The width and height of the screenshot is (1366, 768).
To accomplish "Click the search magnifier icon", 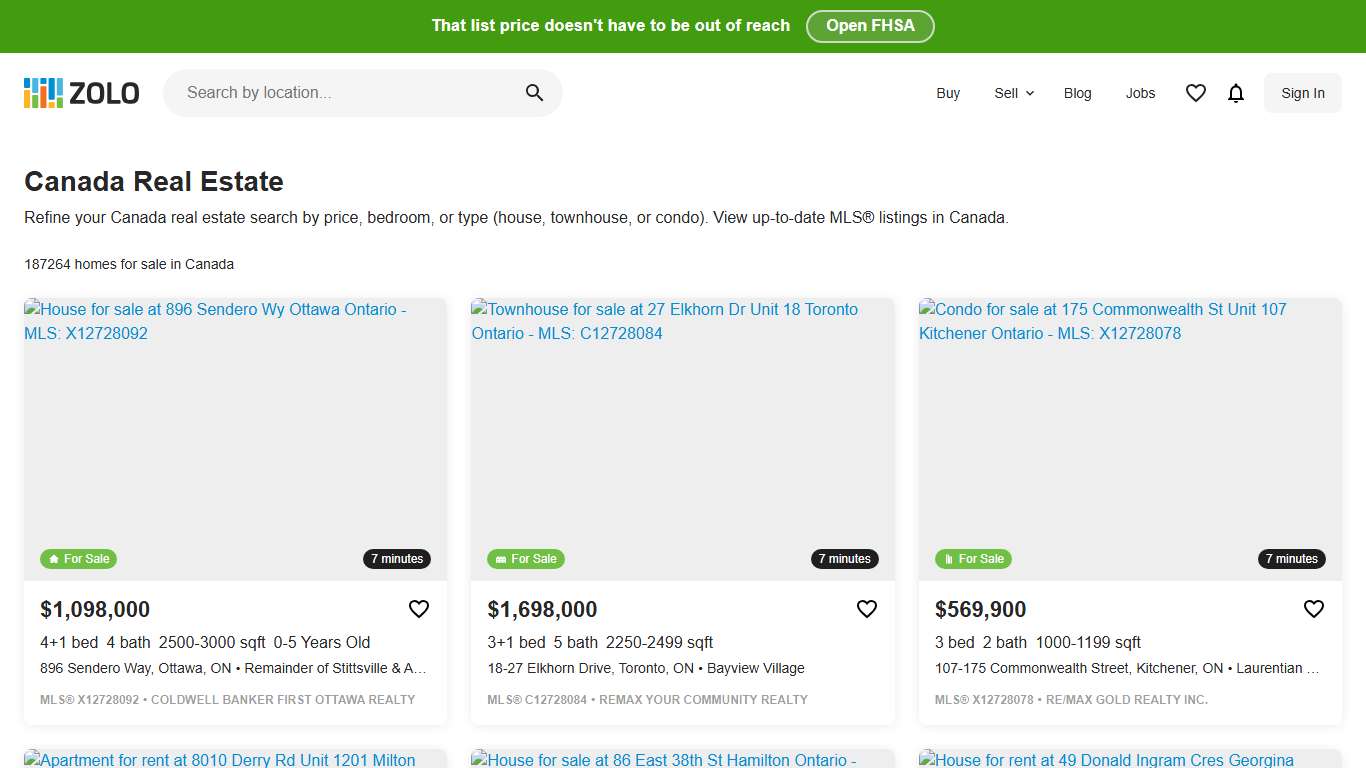I will point(534,93).
